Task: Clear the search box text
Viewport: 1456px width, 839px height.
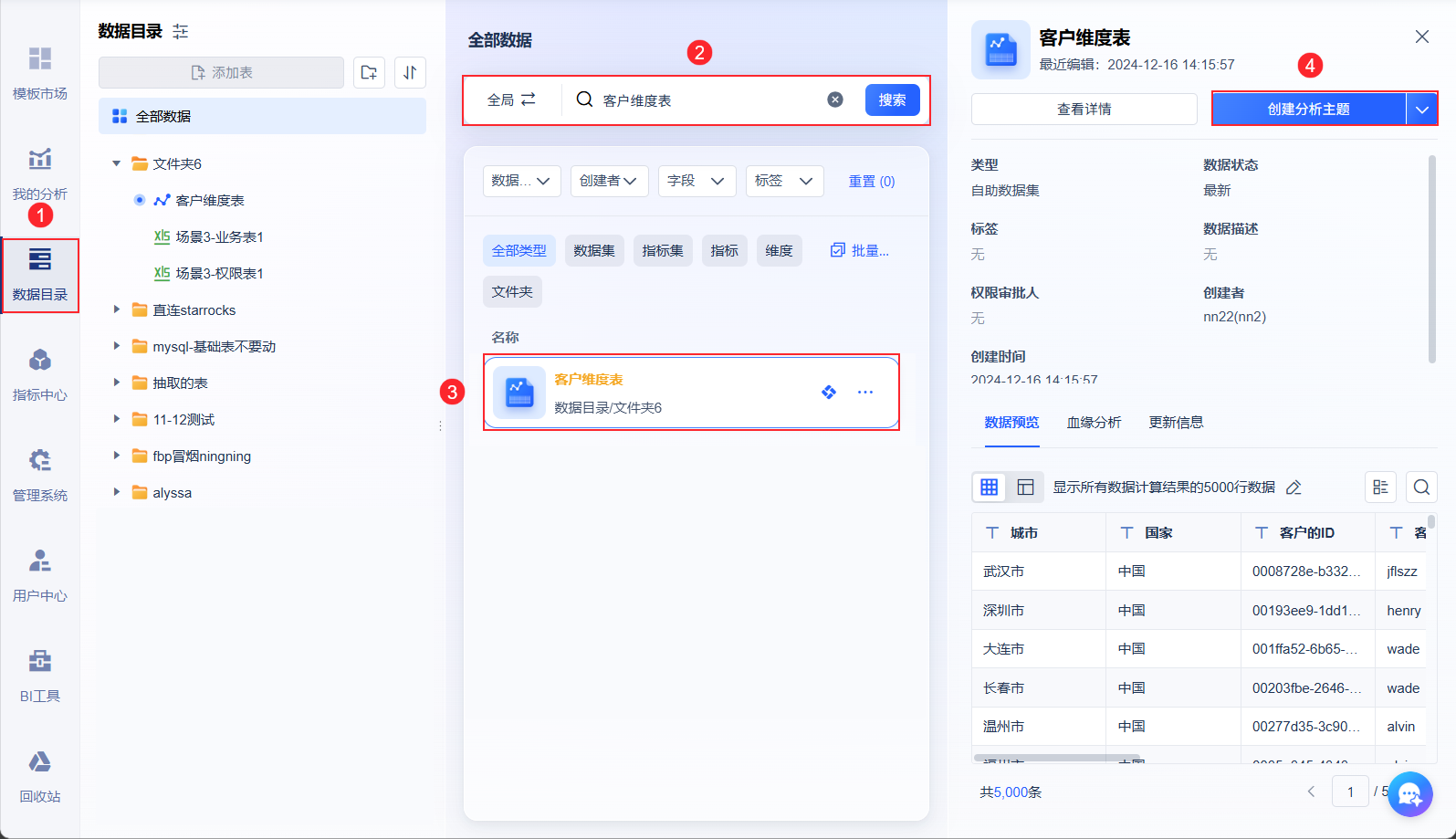Action: (835, 100)
